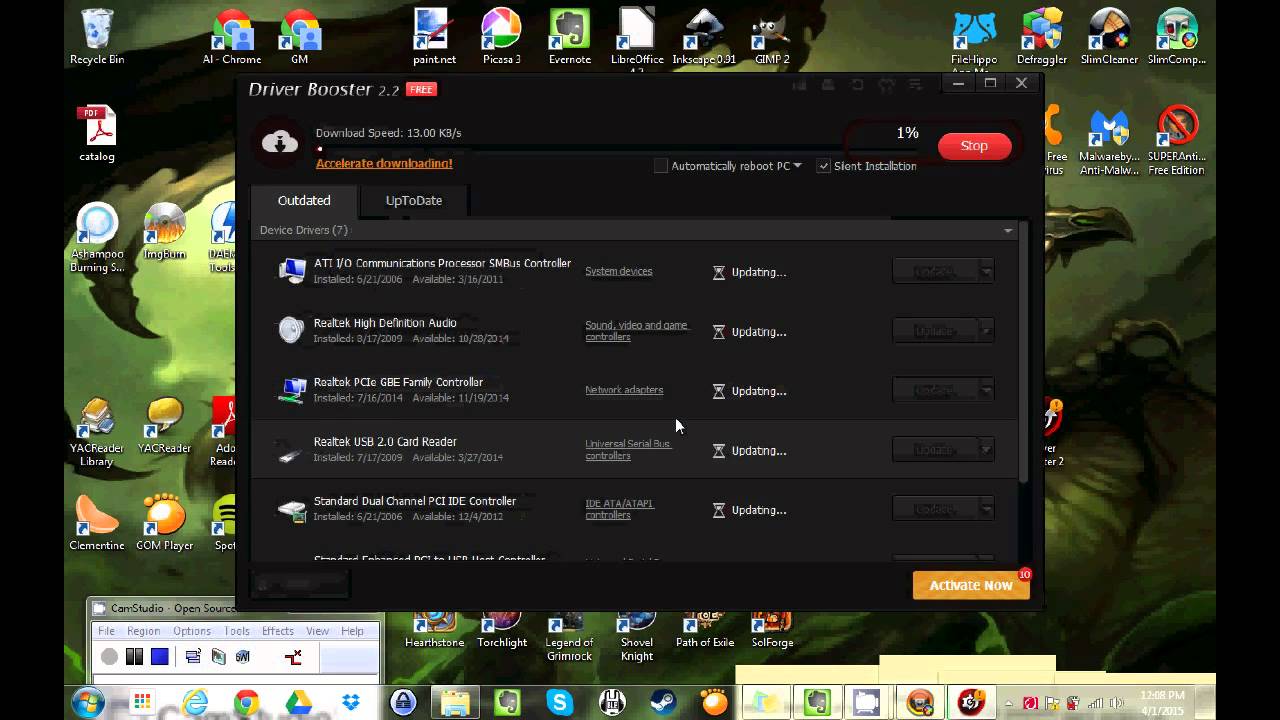1280x720 pixels.
Task: Open Skype from the taskbar
Action: point(560,702)
